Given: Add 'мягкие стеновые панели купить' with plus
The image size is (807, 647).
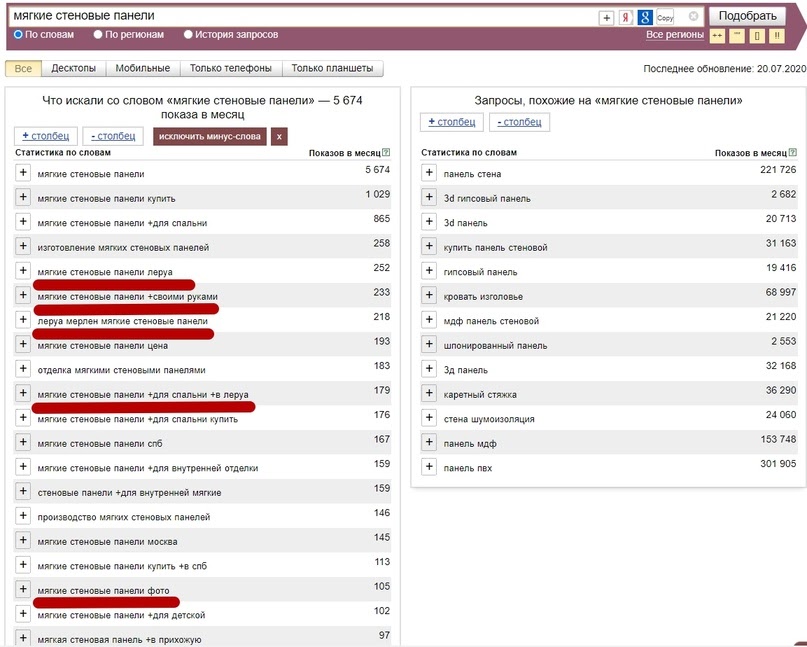Looking at the screenshot, I should tap(23, 197).
